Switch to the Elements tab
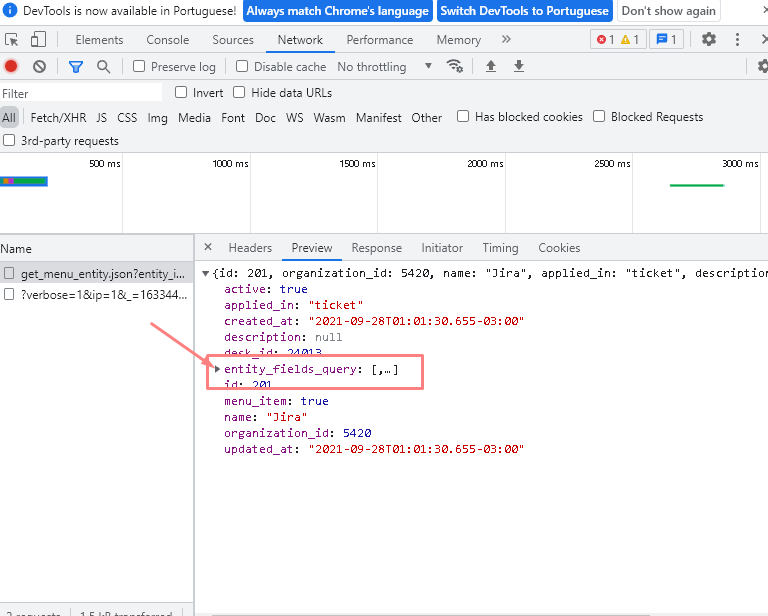 click(99, 40)
